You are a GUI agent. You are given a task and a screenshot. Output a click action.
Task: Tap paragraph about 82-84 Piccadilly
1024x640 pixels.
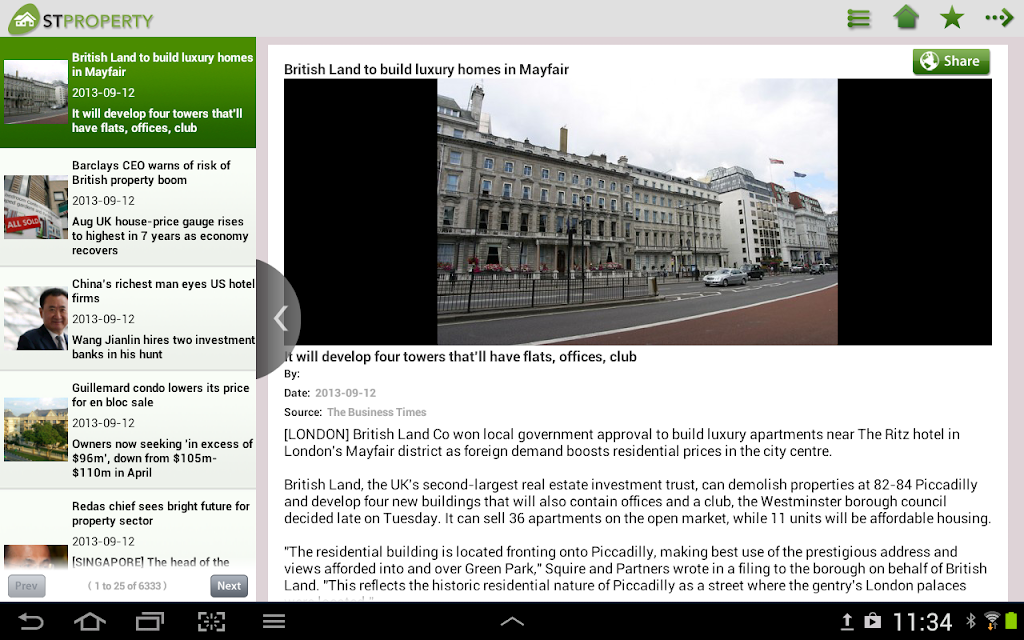click(637, 502)
